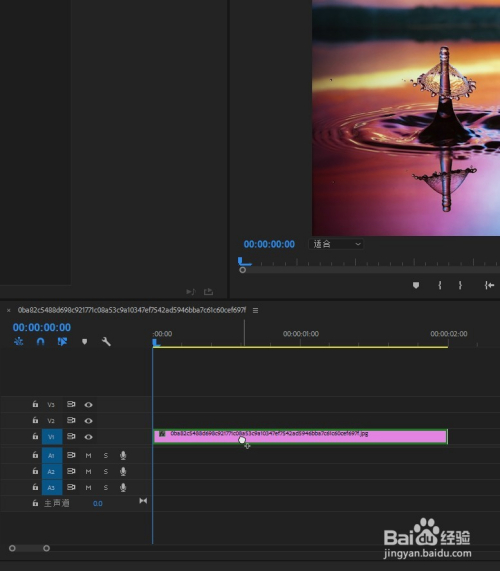Go to In point in monitor
Image resolution: width=500 pixels, height=571 pixels.
(489, 285)
